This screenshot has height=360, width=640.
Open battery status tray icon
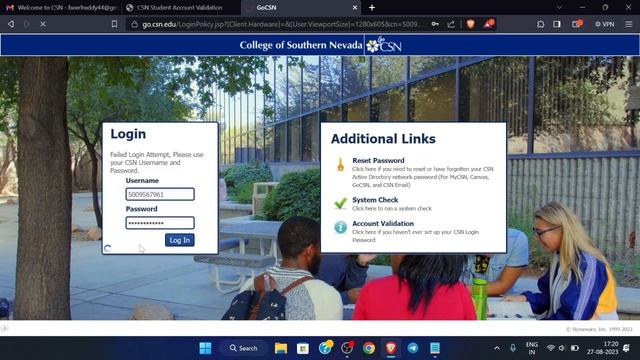pyautogui.click(x=575, y=348)
